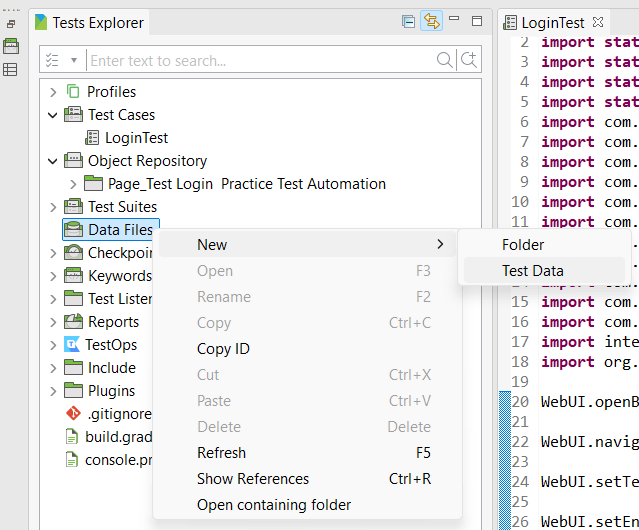Image resolution: width=639 pixels, height=530 pixels.
Task: Select the Test Suites label
Action: [x=123, y=207]
